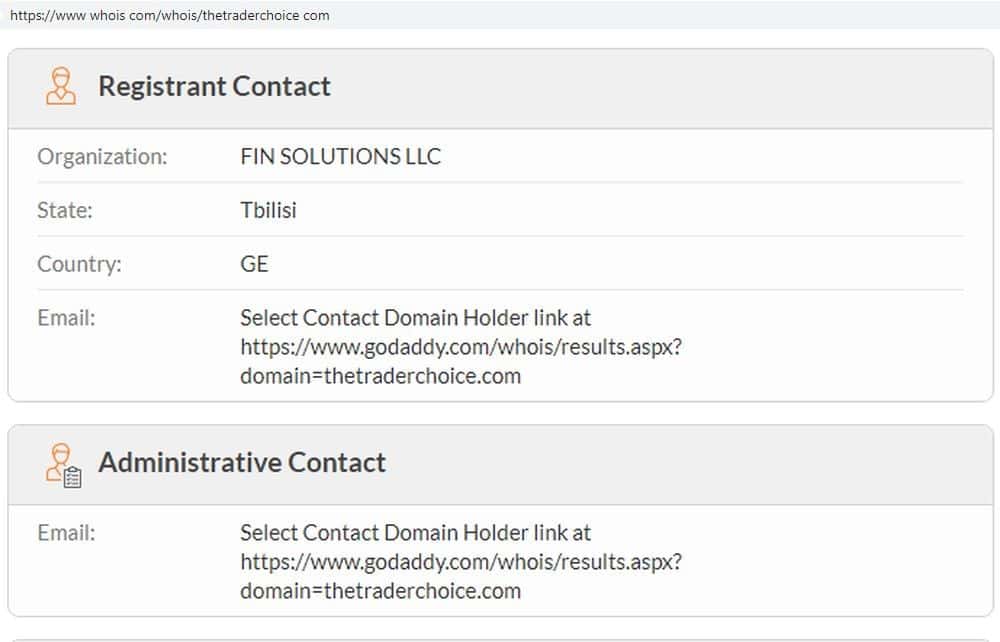This screenshot has height=642, width=1000.
Task: Select the Registrant Contact heading
Action: point(214,86)
